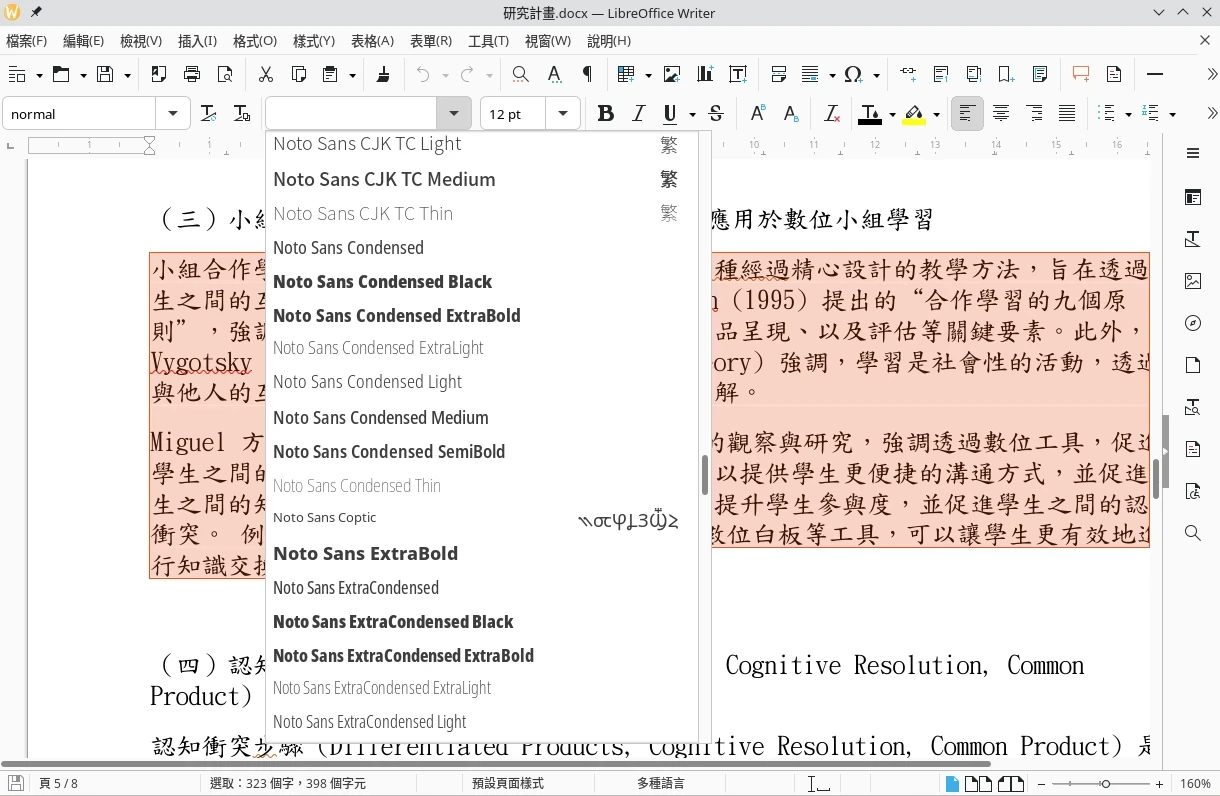Open the 格式(O) menu
The width and height of the screenshot is (1220, 796).
pyautogui.click(x=254, y=41)
